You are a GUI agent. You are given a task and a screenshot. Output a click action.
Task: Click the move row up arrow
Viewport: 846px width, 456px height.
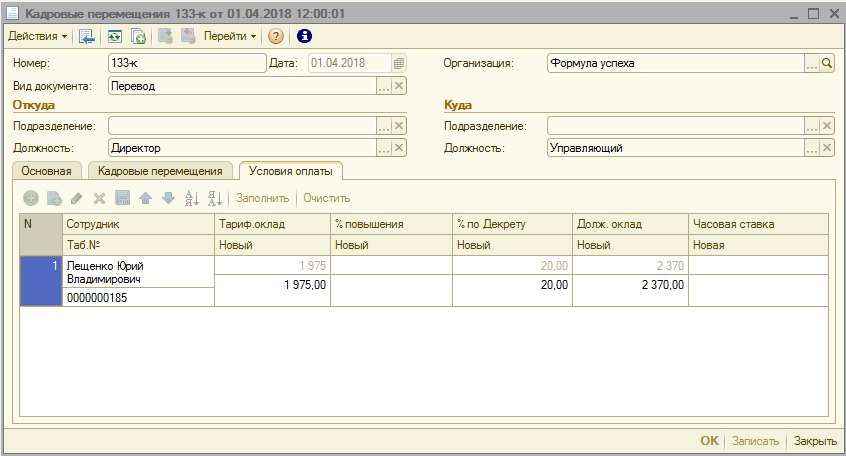click(x=146, y=198)
